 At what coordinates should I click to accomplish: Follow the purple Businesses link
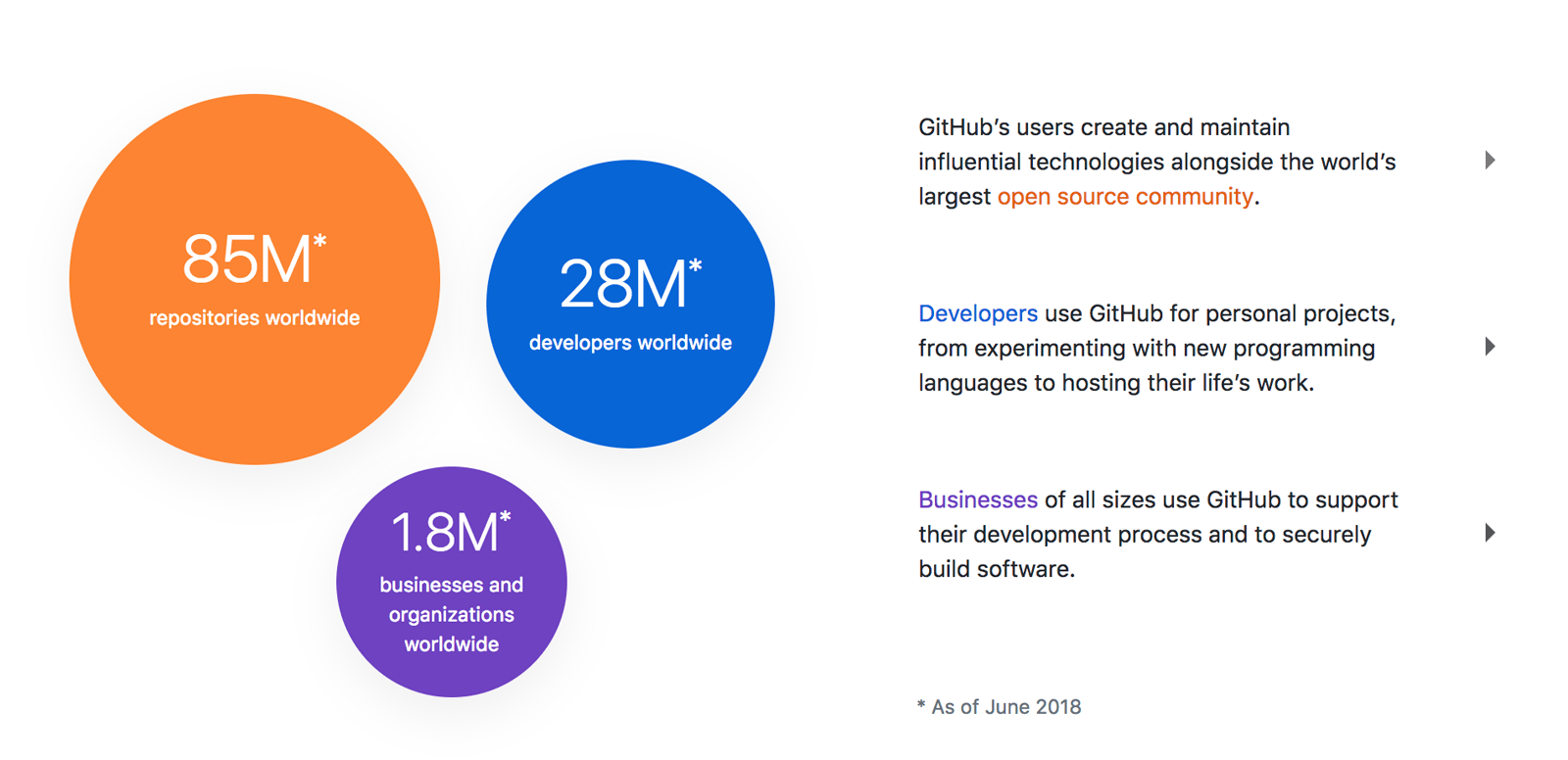[x=978, y=499]
